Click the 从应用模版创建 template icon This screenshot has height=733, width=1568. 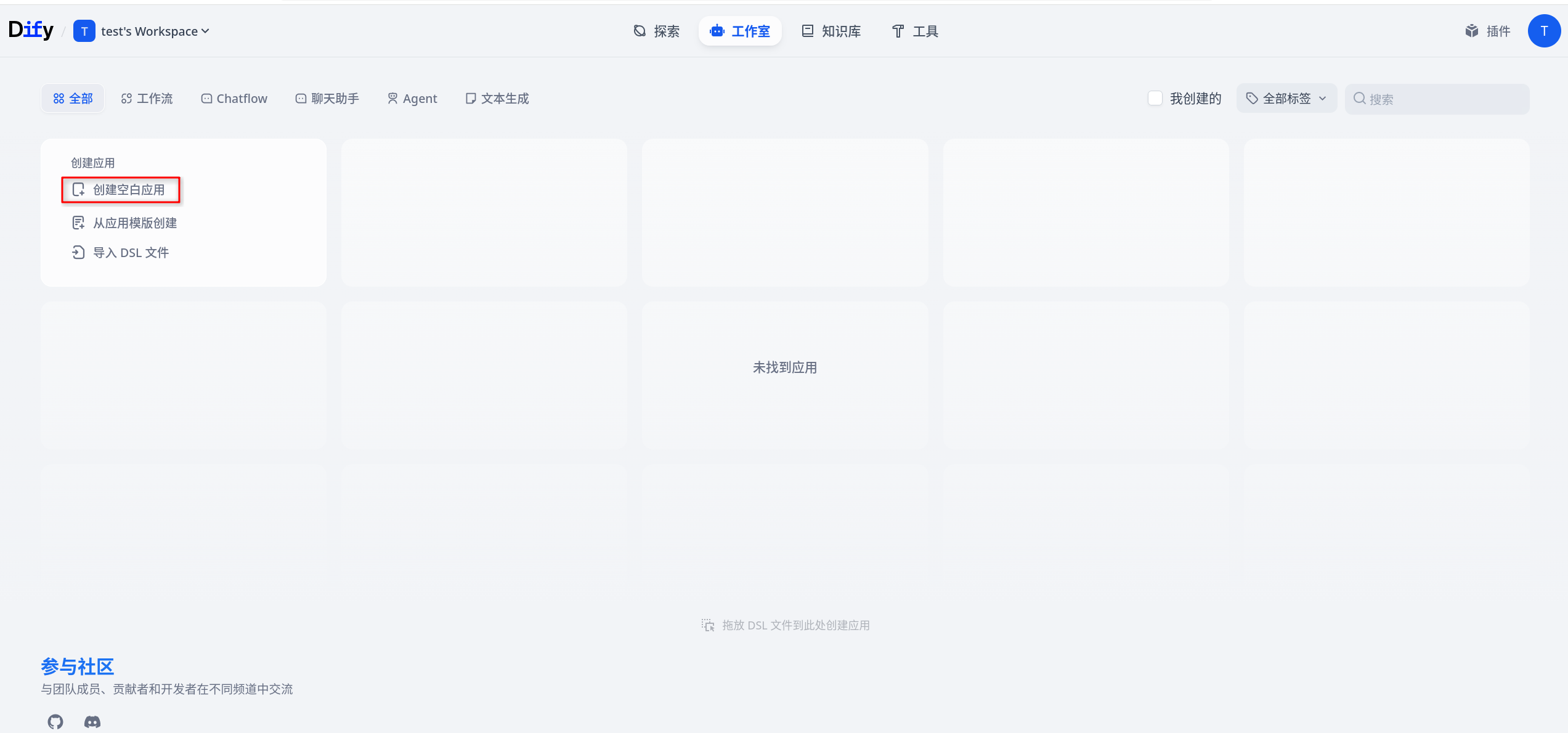coord(78,223)
